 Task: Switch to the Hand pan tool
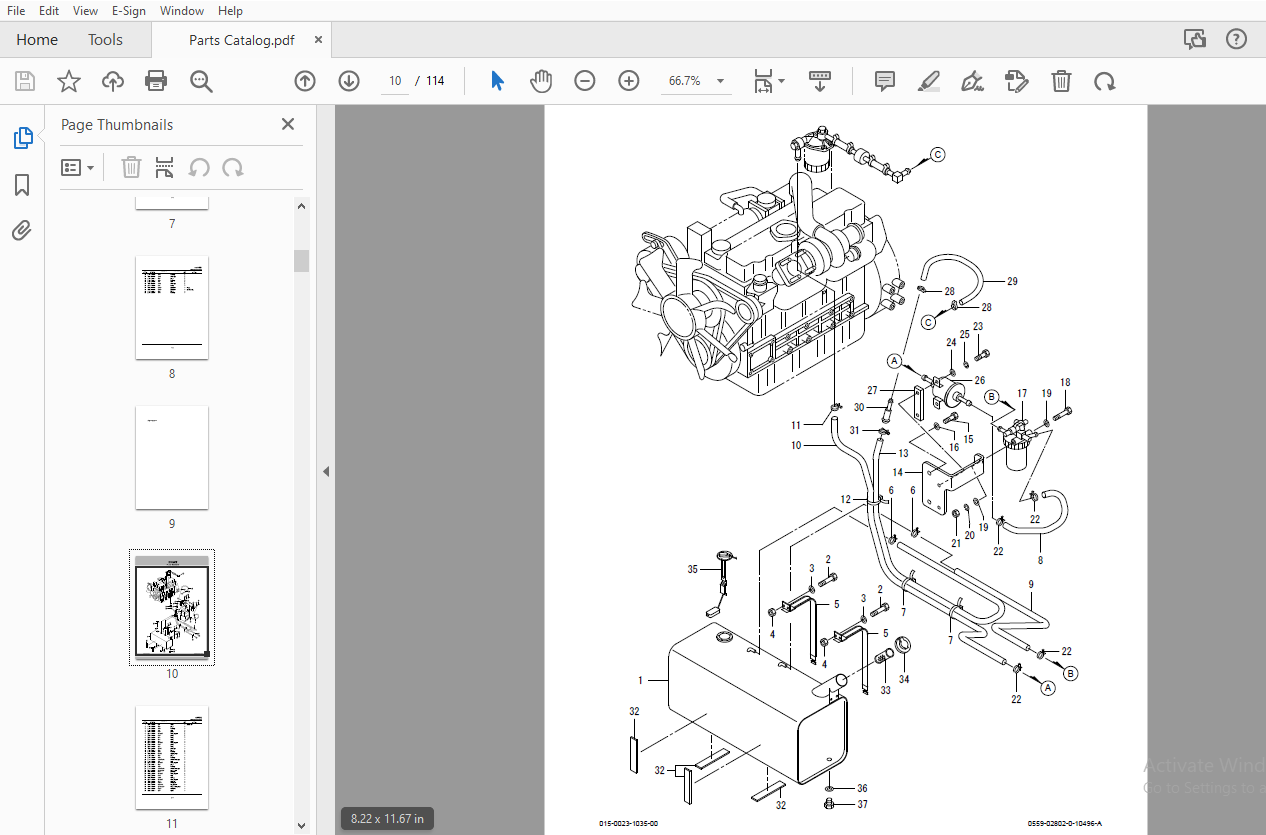pos(541,81)
